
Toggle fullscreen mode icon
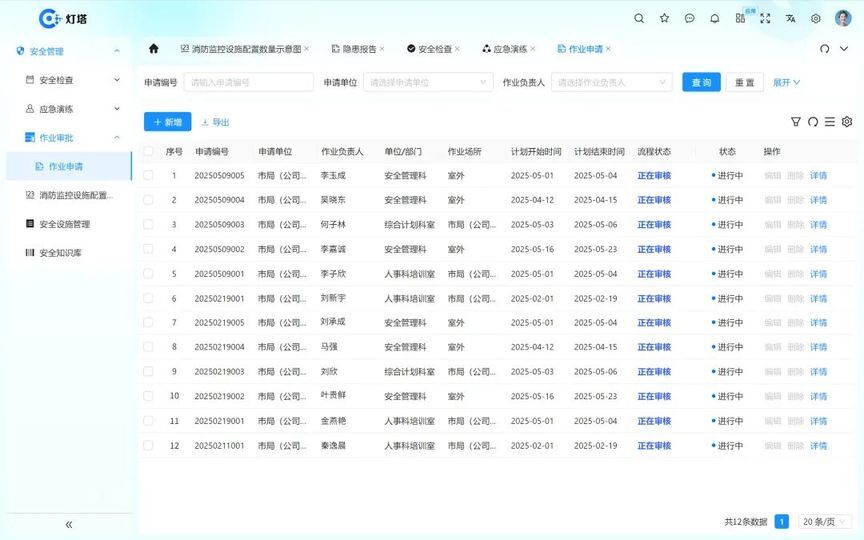(765, 18)
